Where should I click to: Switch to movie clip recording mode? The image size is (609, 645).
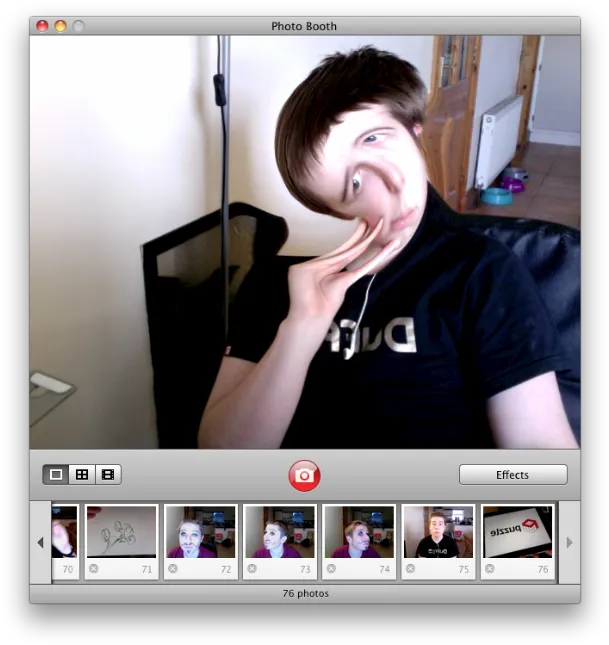point(108,475)
